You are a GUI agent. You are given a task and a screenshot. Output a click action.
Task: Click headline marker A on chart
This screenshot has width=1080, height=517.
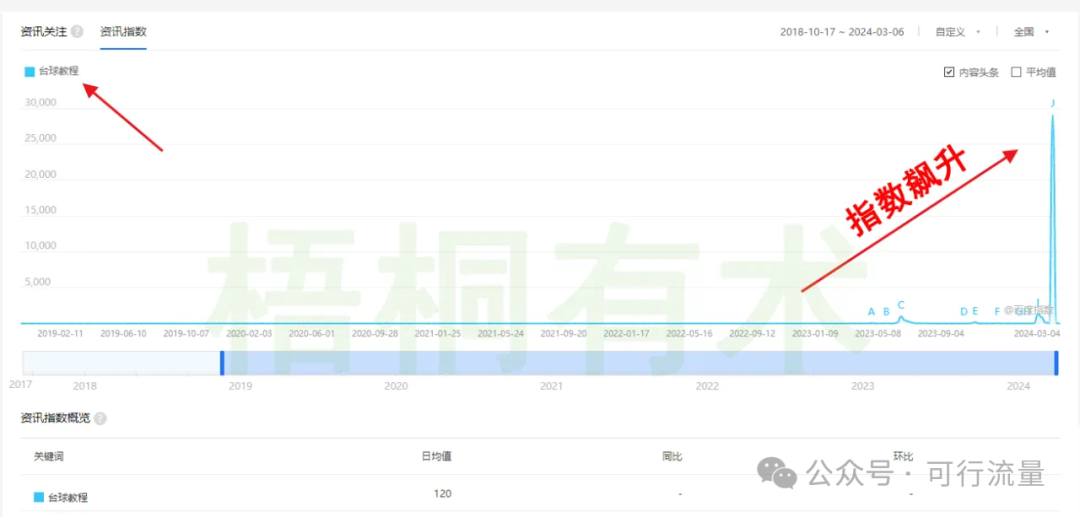pyautogui.click(x=871, y=312)
